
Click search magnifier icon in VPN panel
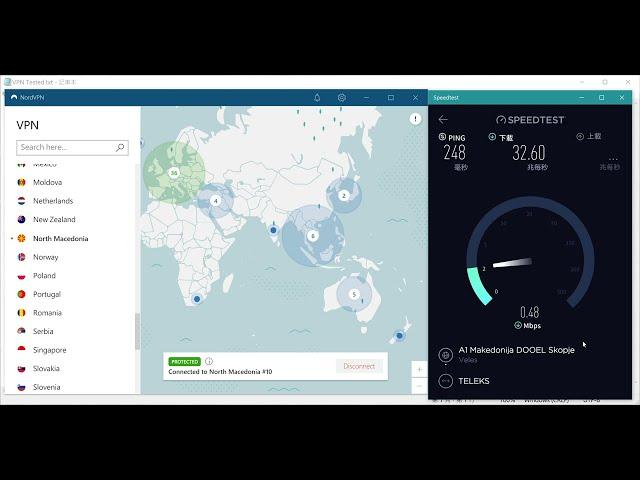pos(120,147)
